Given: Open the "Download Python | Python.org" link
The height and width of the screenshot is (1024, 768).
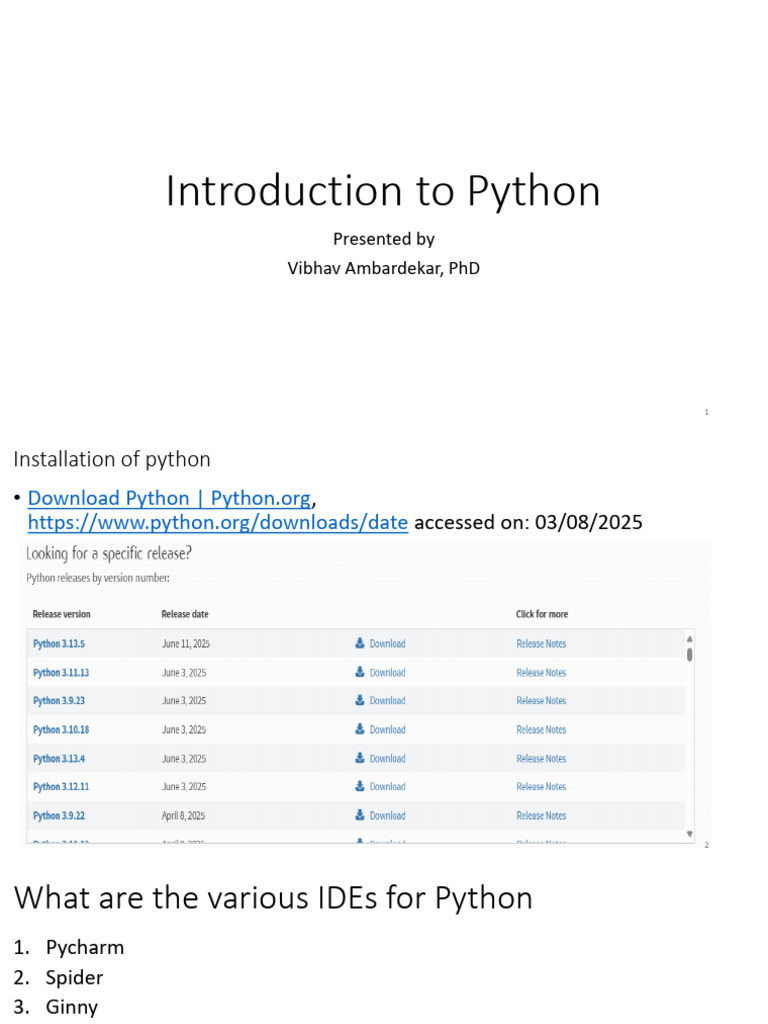Looking at the screenshot, I should [x=169, y=498].
